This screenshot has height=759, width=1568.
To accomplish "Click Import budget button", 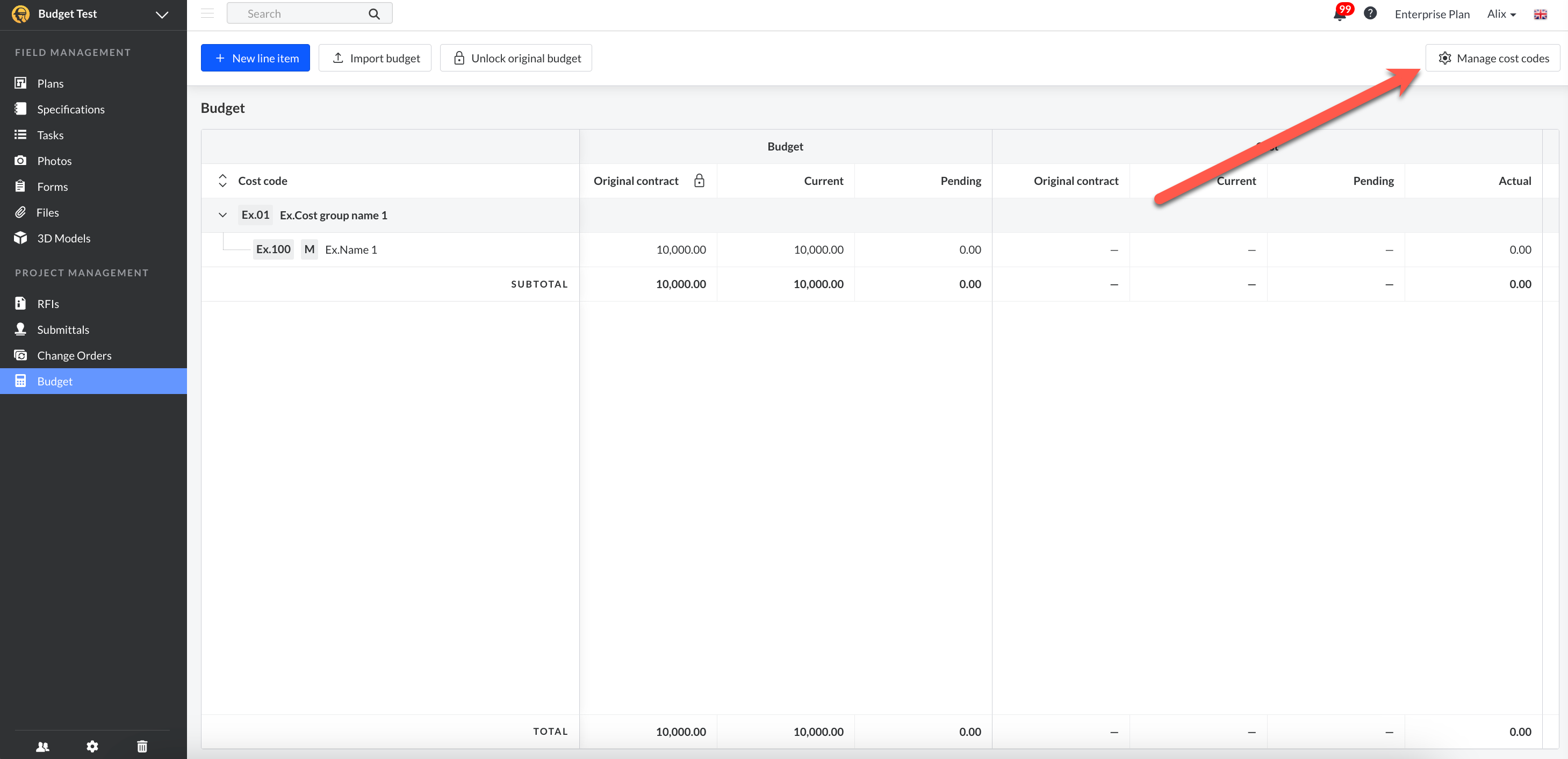I will 375,58.
